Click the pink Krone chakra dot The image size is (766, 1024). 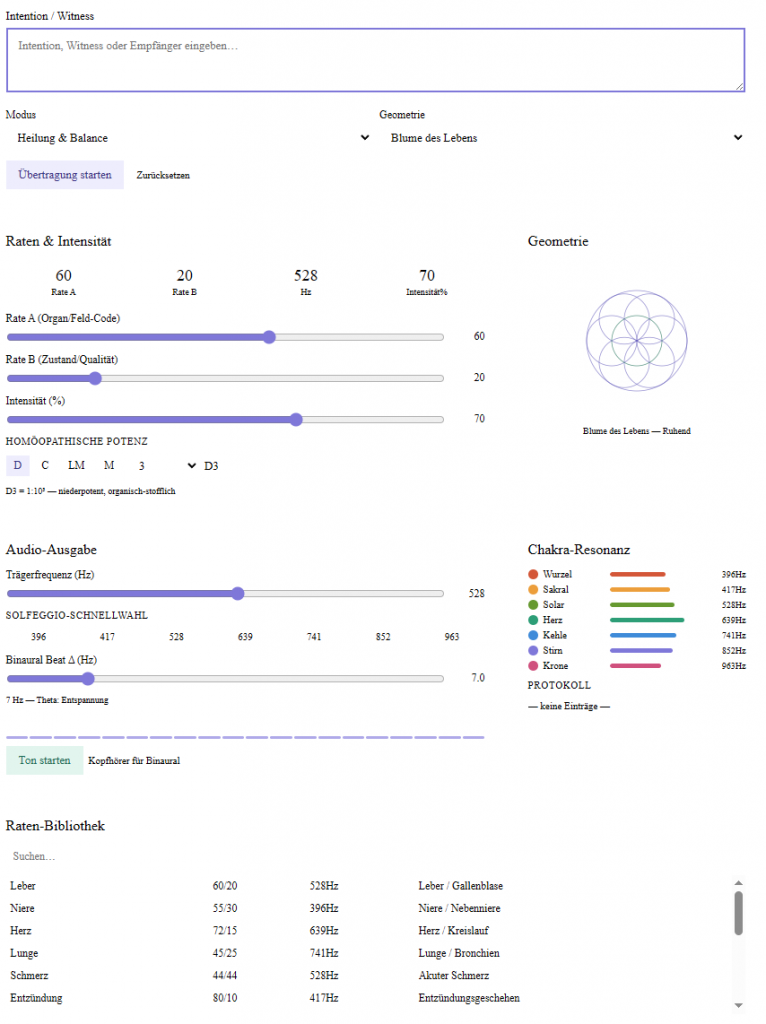pos(533,666)
